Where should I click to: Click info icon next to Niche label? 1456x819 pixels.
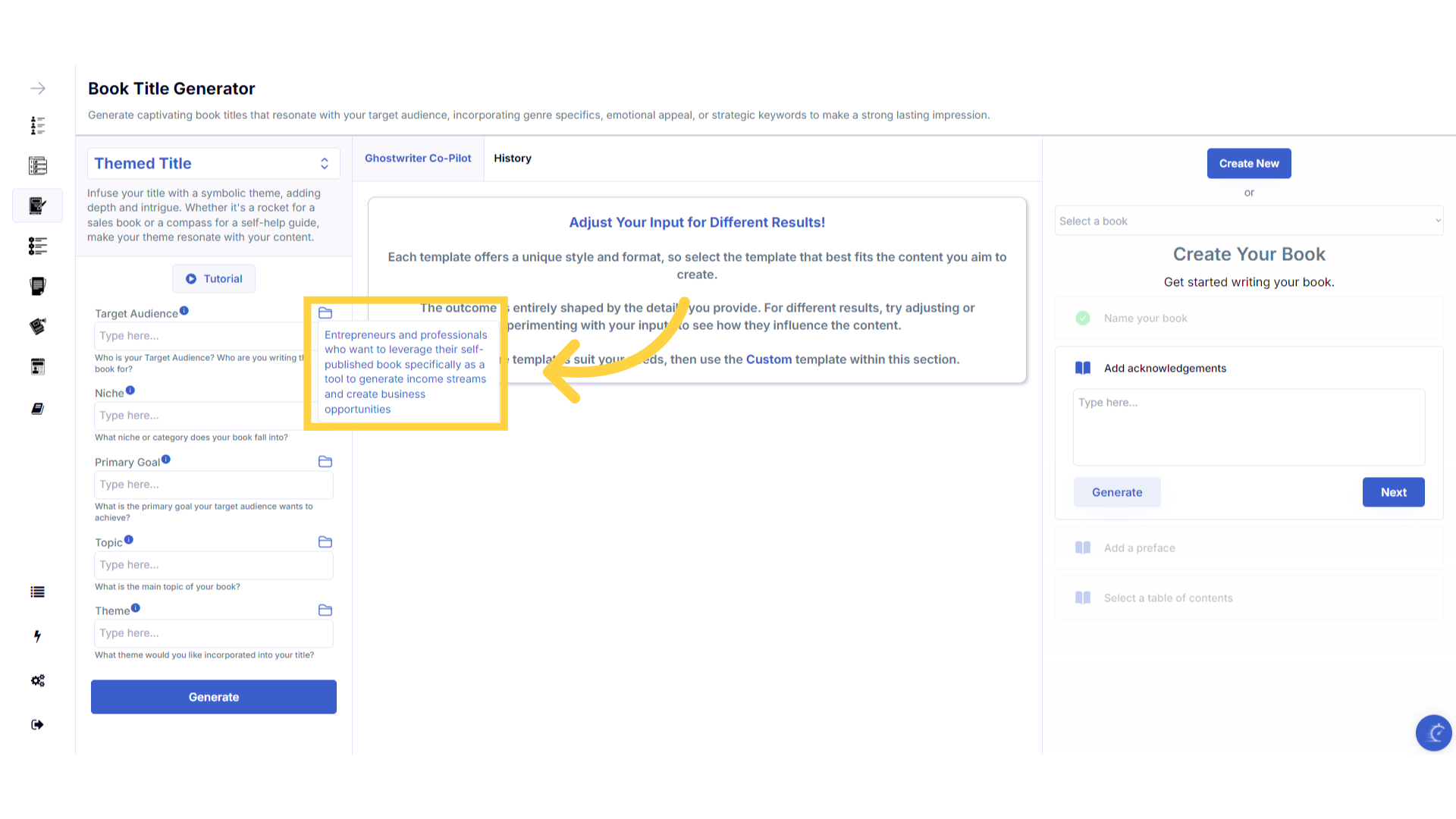[130, 391]
